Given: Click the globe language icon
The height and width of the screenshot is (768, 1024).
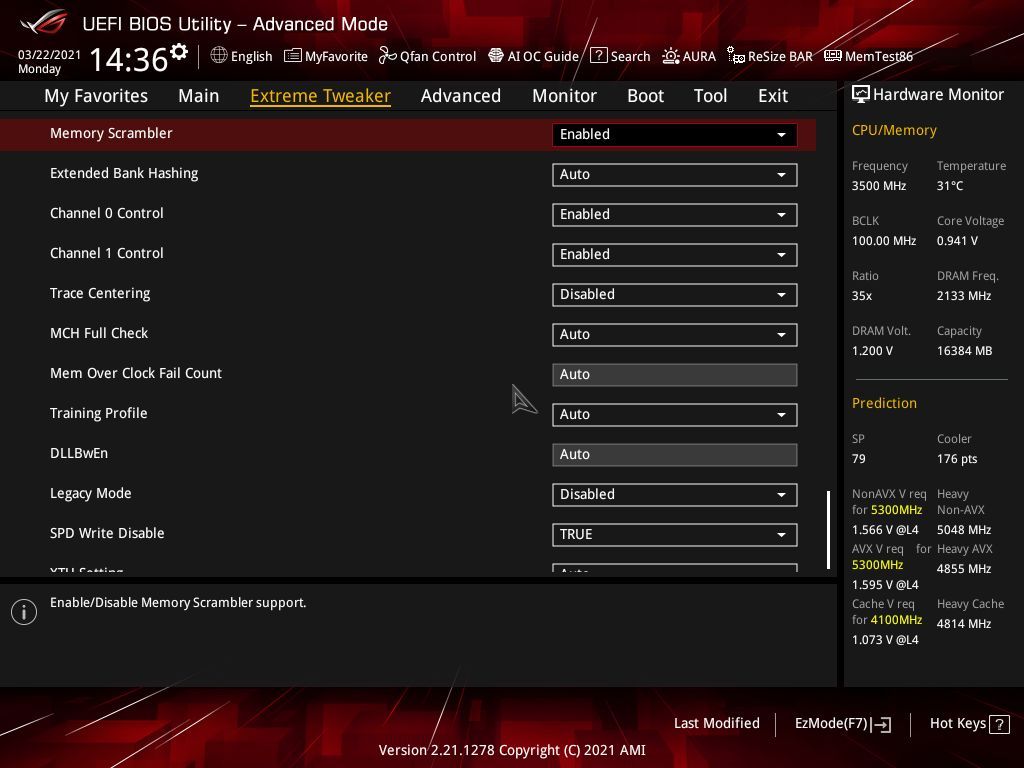Looking at the screenshot, I should [219, 56].
